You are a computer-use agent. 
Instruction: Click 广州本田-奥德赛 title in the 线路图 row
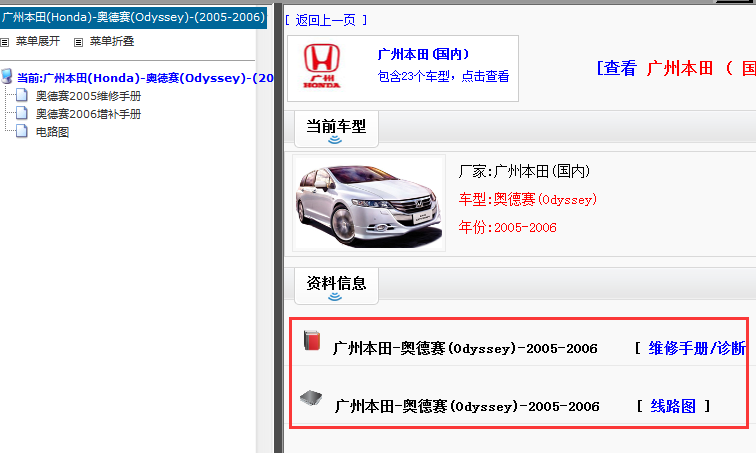click(x=467, y=406)
